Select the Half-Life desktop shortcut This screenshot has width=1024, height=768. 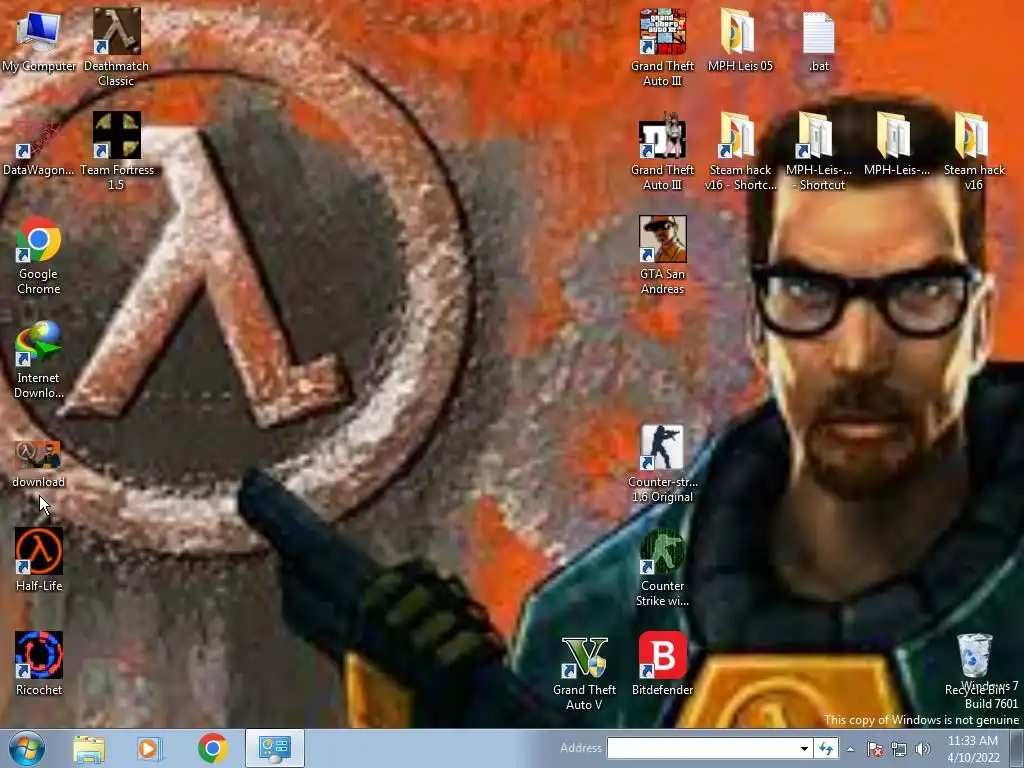click(x=39, y=559)
